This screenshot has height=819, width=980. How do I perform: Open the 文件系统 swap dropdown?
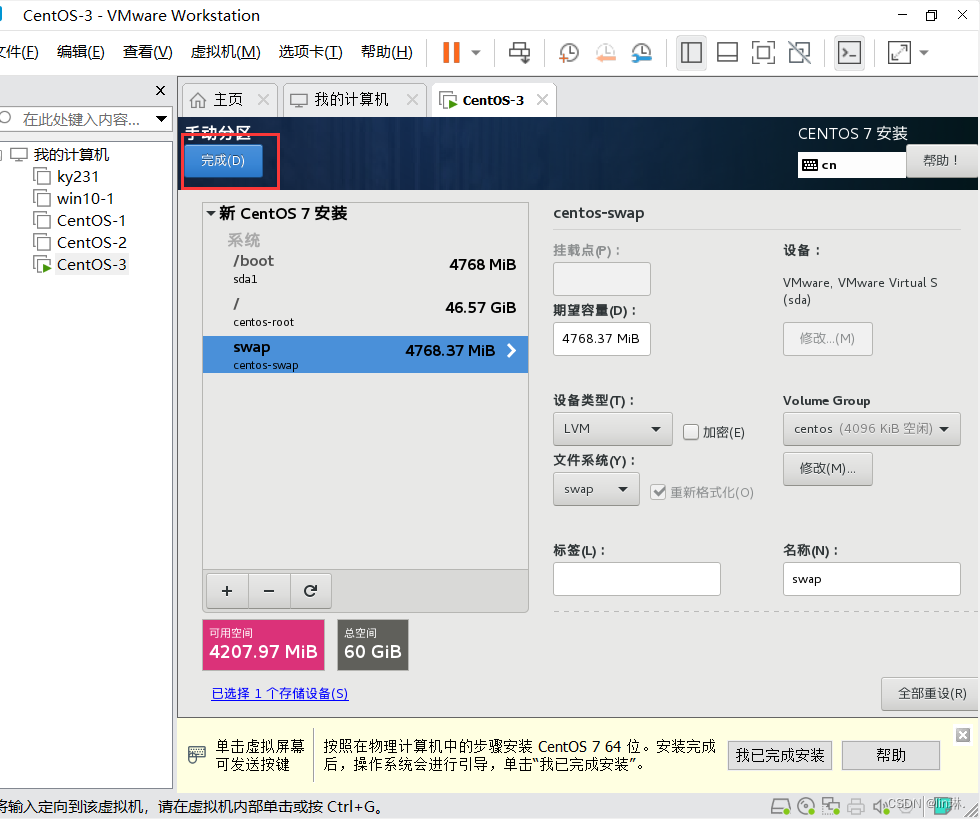596,489
